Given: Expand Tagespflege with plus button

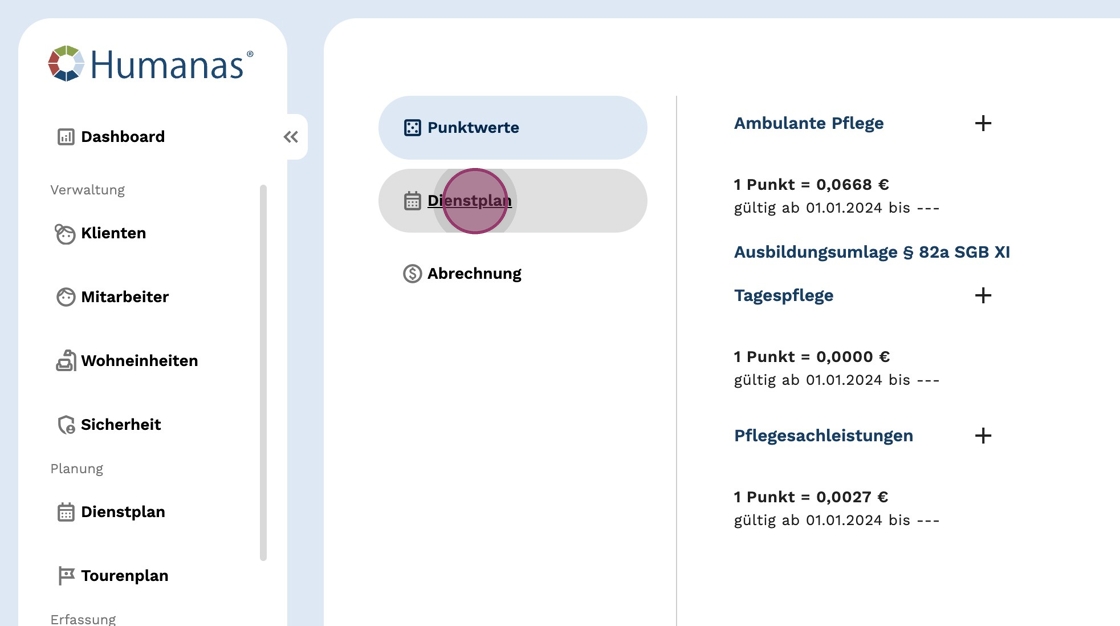Looking at the screenshot, I should pyautogui.click(x=983, y=295).
